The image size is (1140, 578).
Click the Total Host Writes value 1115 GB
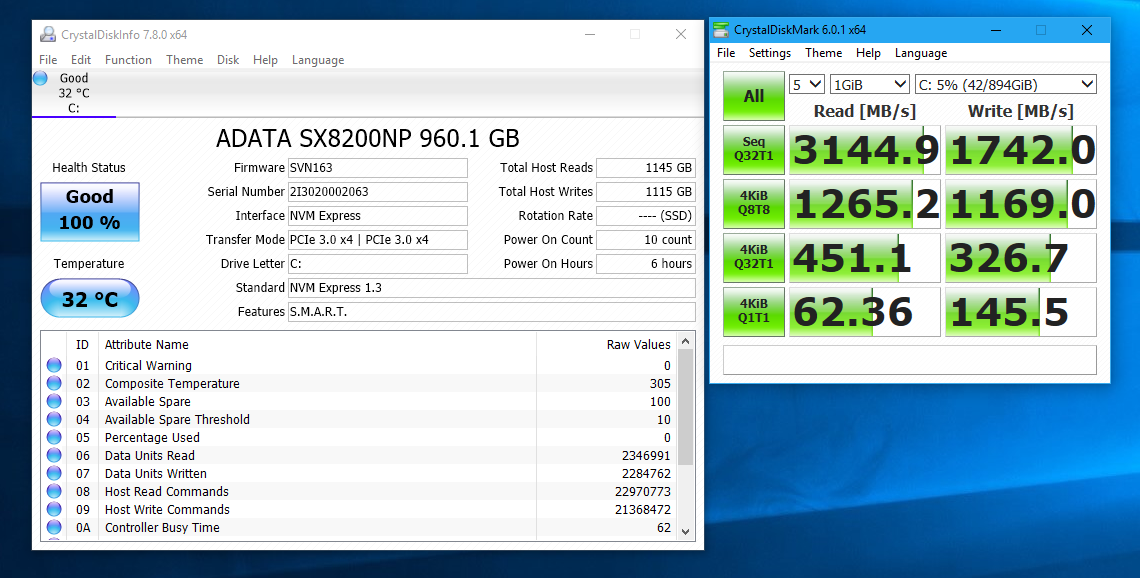pyautogui.click(x=646, y=191)
